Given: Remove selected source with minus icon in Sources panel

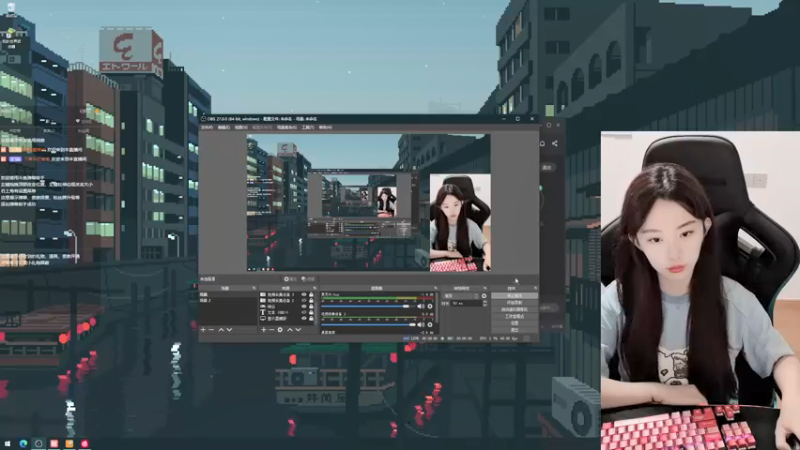Looking at the screenshot, I should coord(271,330).
